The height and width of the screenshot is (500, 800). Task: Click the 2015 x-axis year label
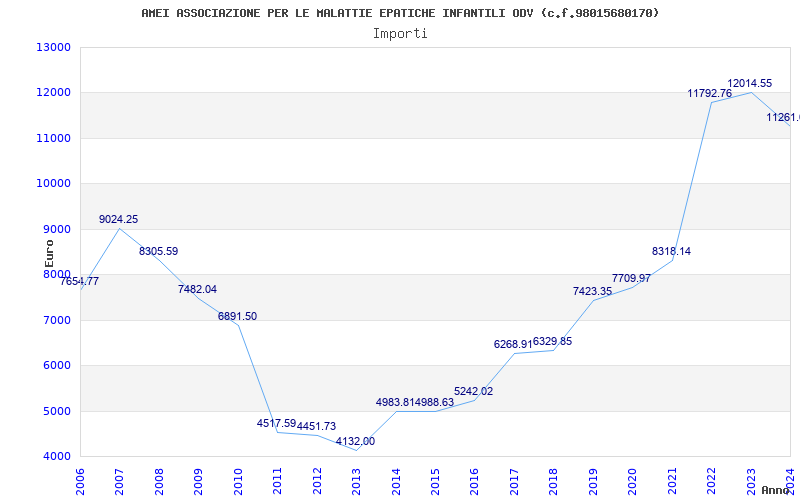(435, 481)
